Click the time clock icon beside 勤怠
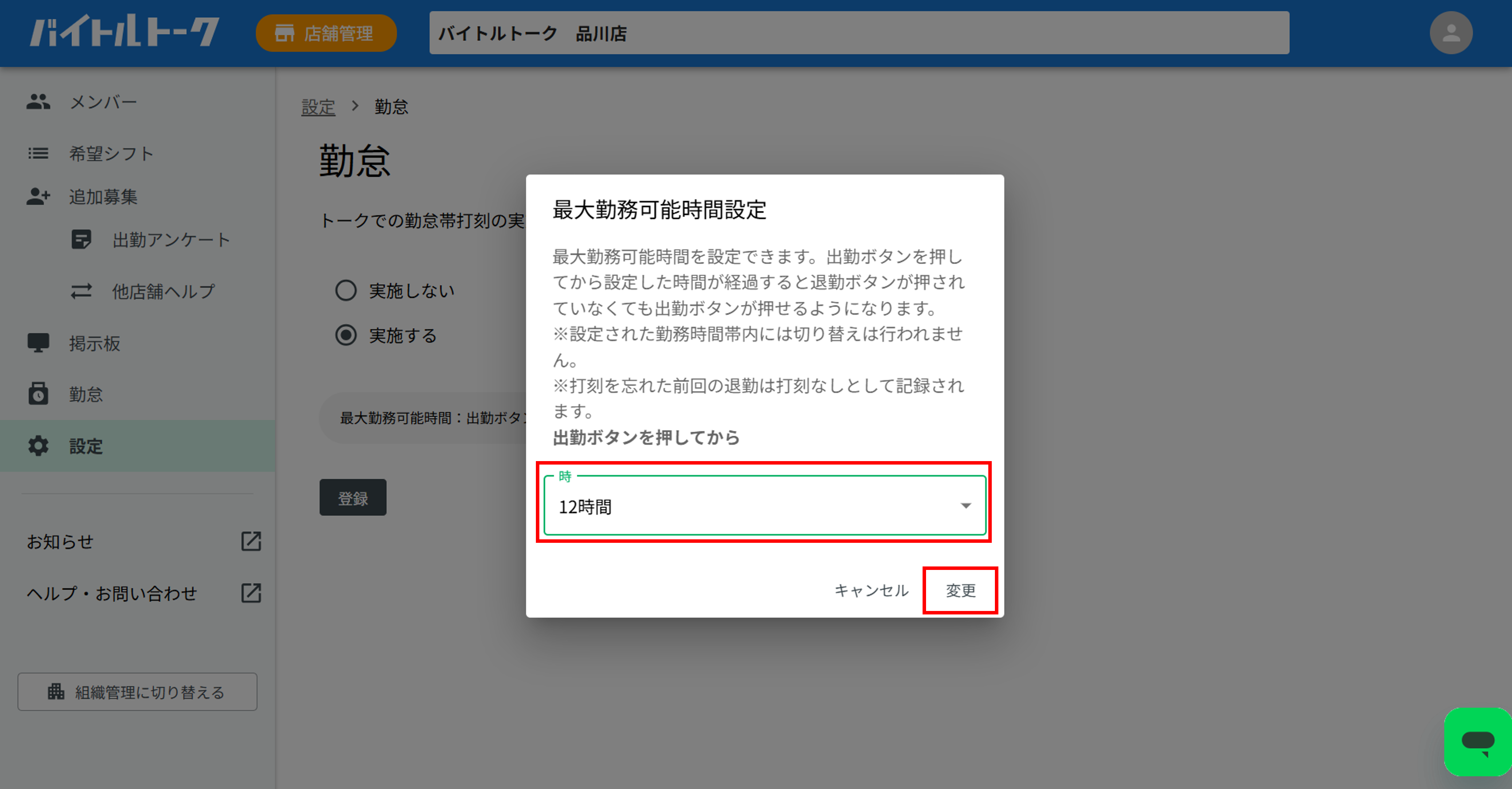1512x789 pixels. tap(38, 393)
